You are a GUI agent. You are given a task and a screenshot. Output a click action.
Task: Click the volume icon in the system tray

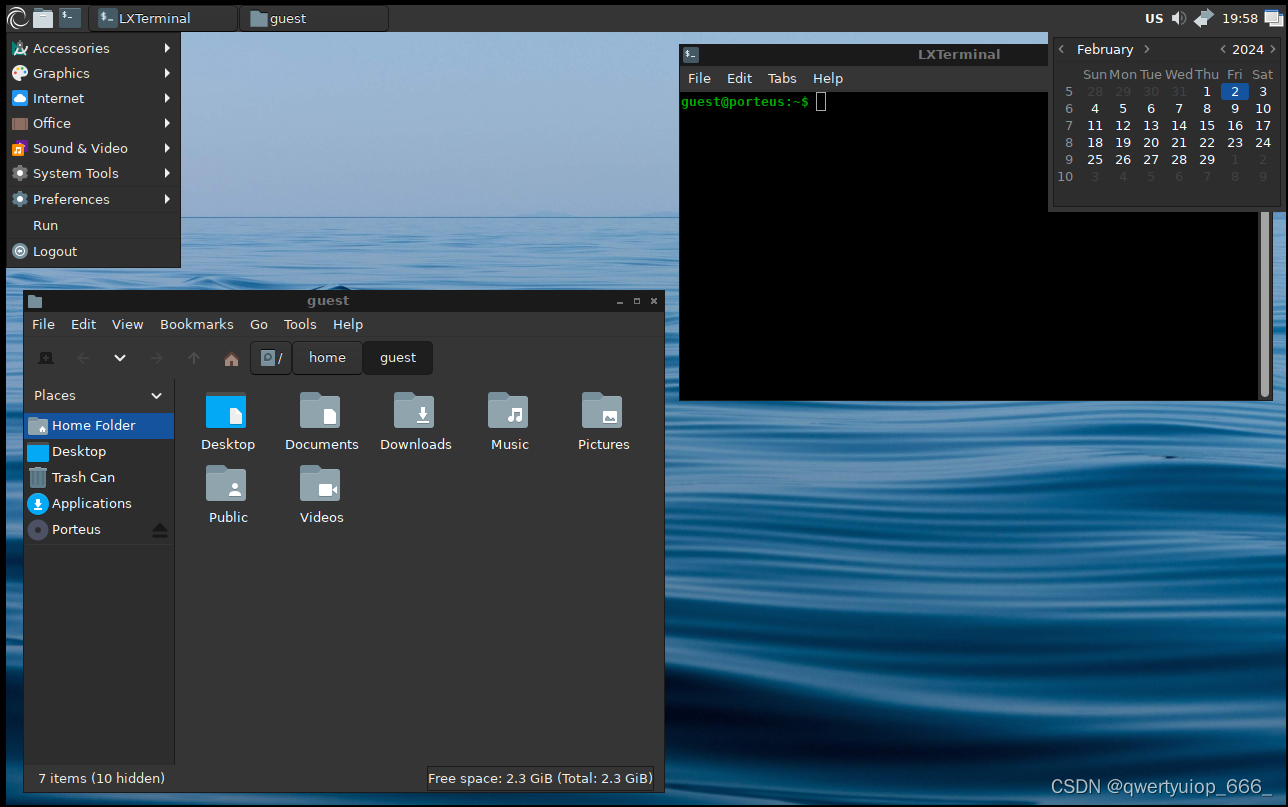pyautogui.click(x=1179, y=17)
